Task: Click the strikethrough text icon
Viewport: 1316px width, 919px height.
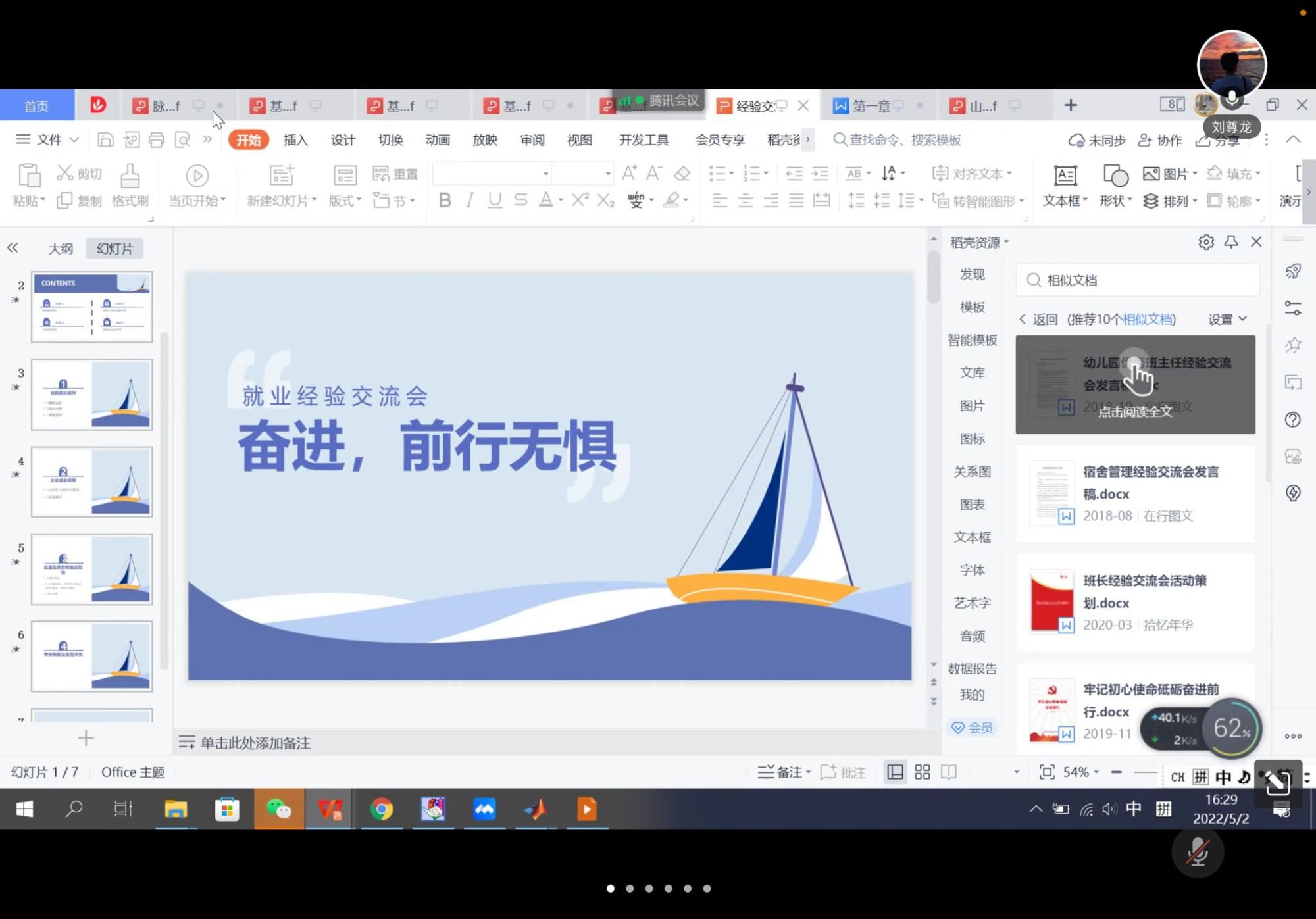Action: click(520, 200)
